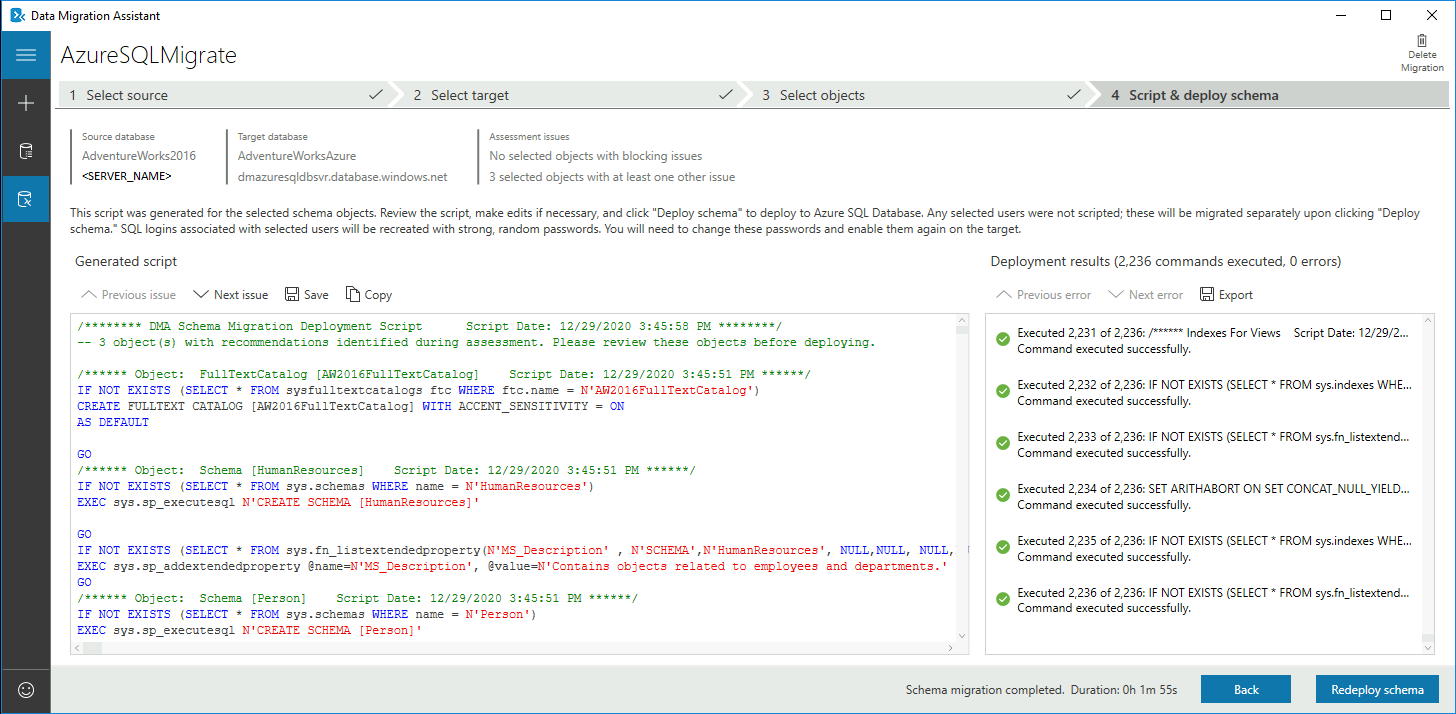This screenshot has width=1456, height=714.
Task: Click success icon for command 2,236
Action: pyautogui.click(x=1003, y=600)
